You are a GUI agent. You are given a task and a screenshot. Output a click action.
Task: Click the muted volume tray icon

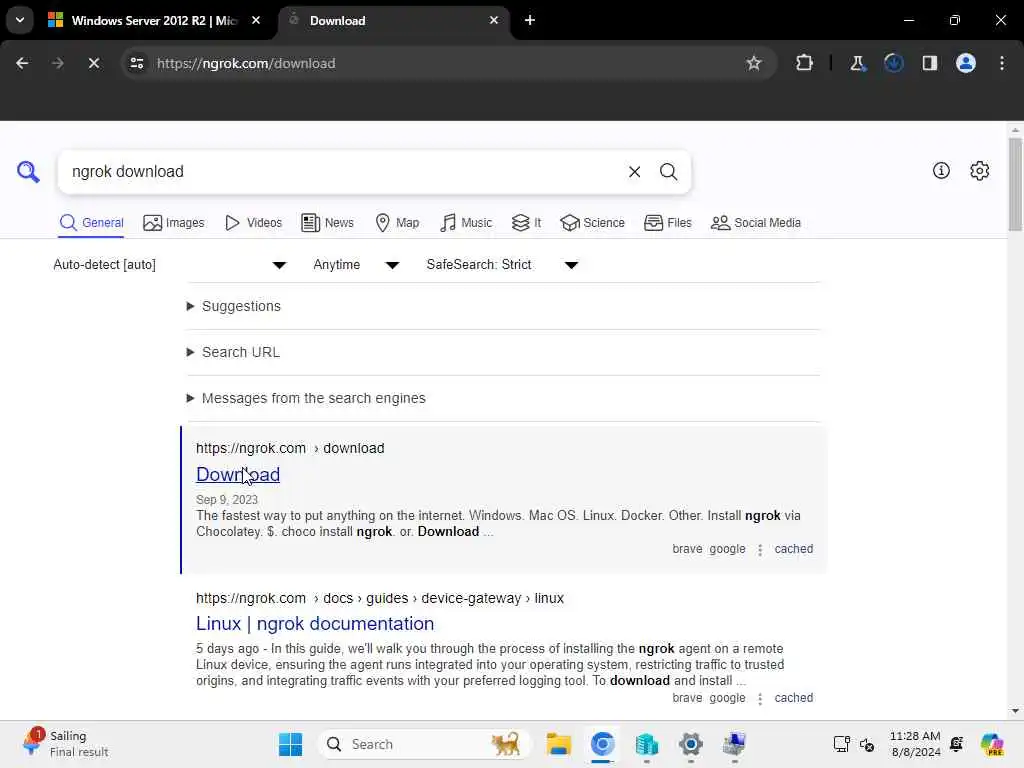867,744
